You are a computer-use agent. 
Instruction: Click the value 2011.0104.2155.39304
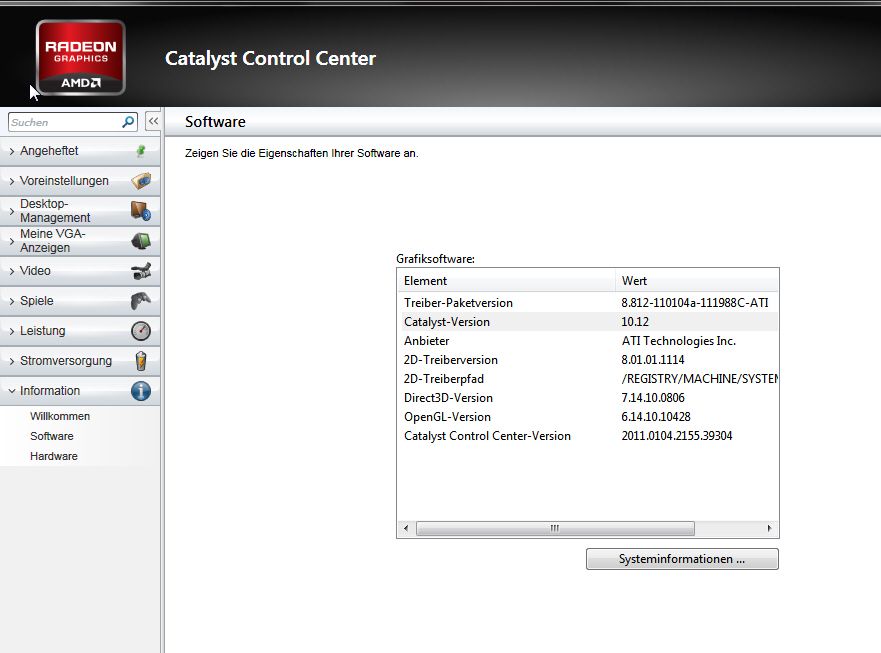point(676,436)
